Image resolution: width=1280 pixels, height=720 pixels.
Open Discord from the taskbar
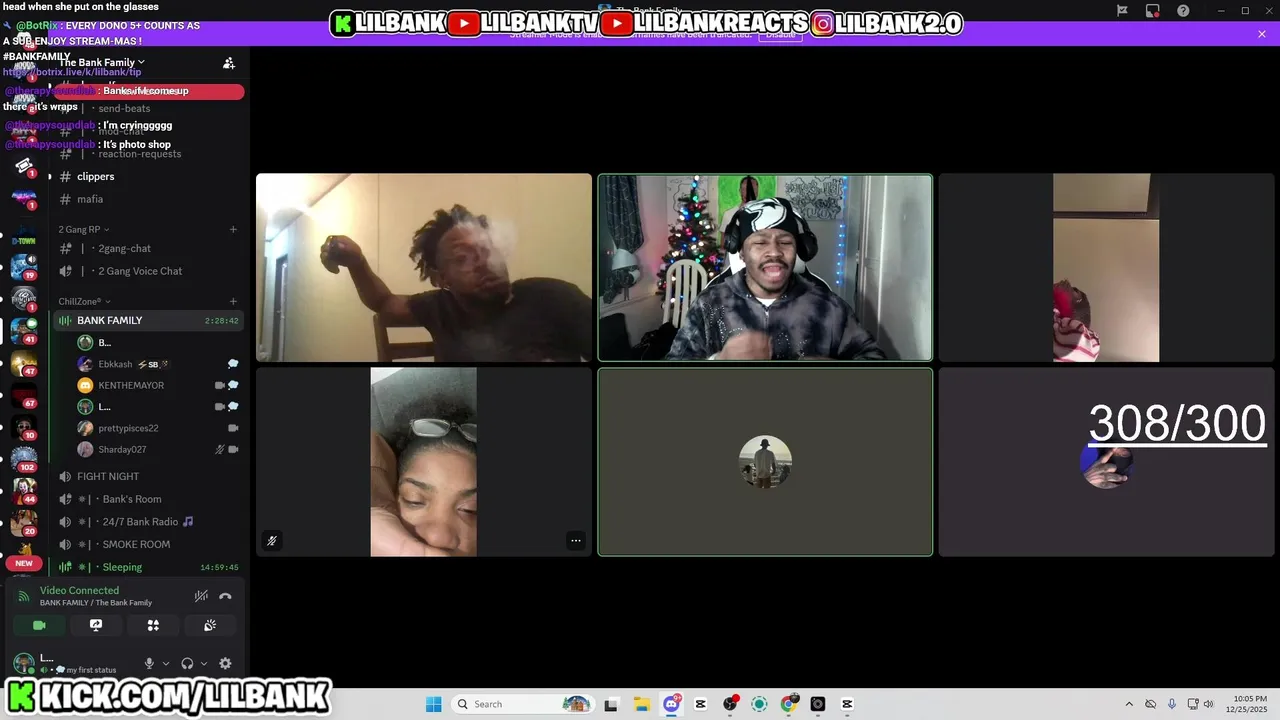(671, 704)
